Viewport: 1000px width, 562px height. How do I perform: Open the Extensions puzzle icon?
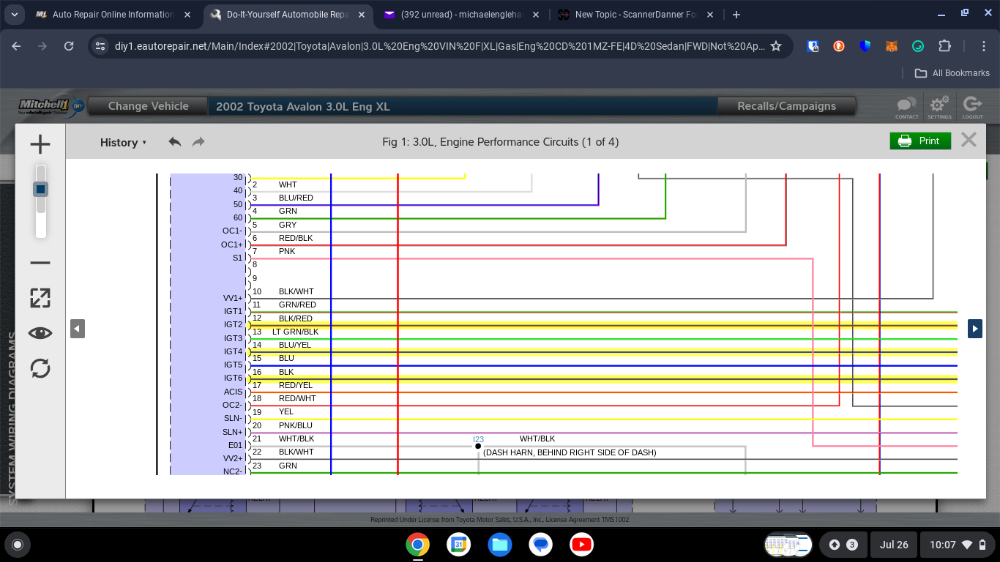coord(945,46)
